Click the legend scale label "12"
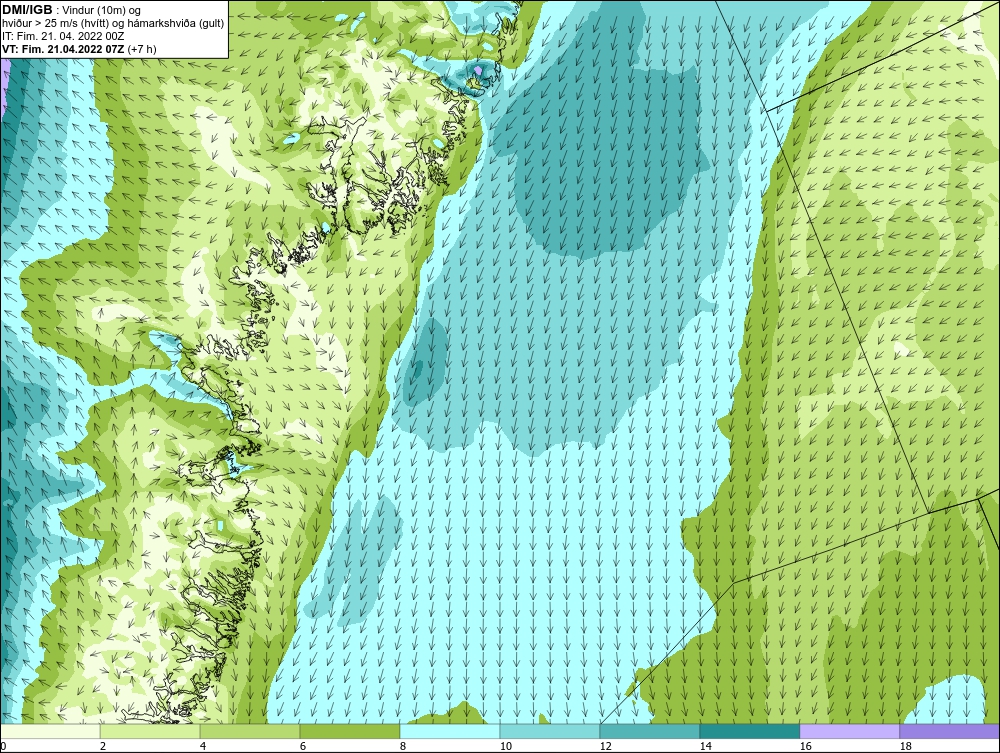1000x753 pixels. coord(606,746)
